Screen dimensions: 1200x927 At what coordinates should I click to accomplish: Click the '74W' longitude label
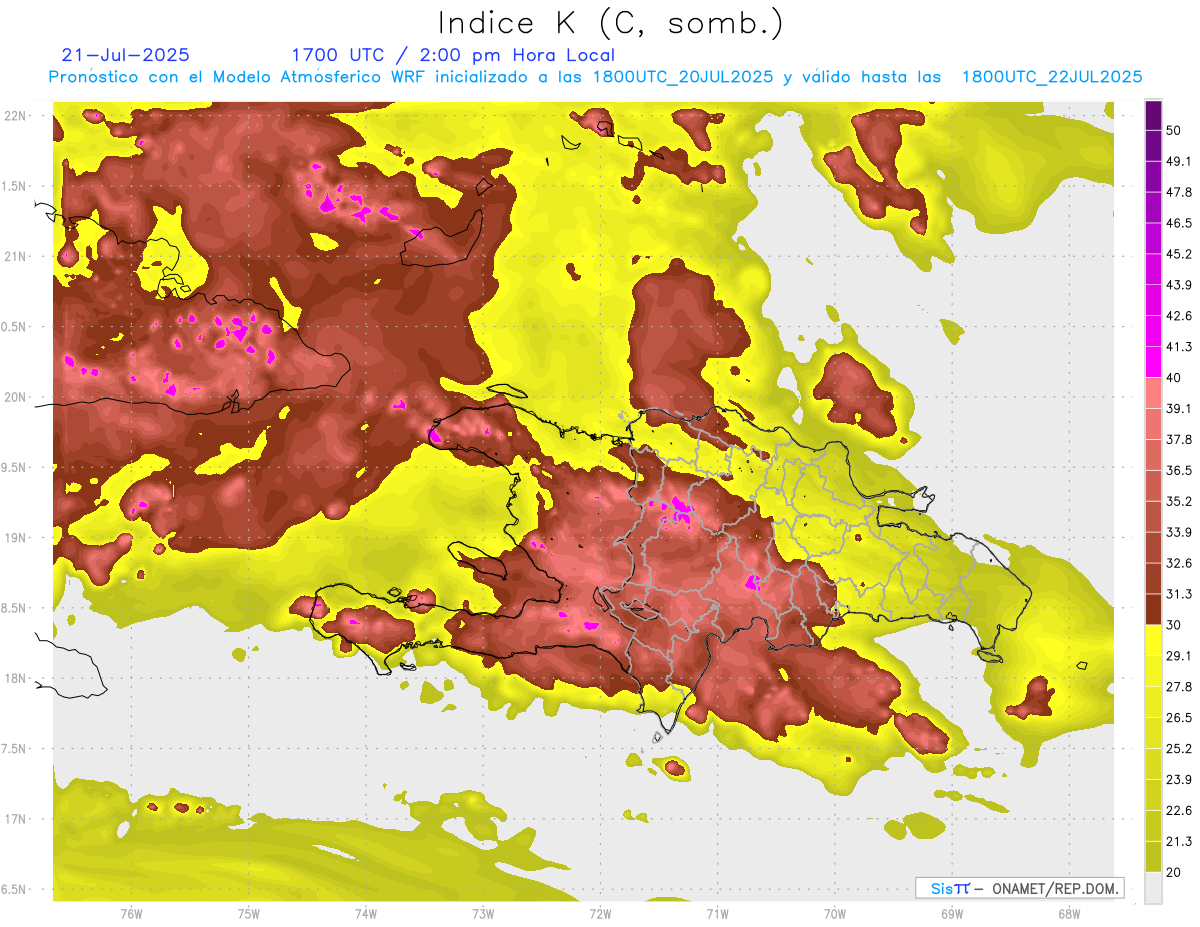click(x=366, y=913)
